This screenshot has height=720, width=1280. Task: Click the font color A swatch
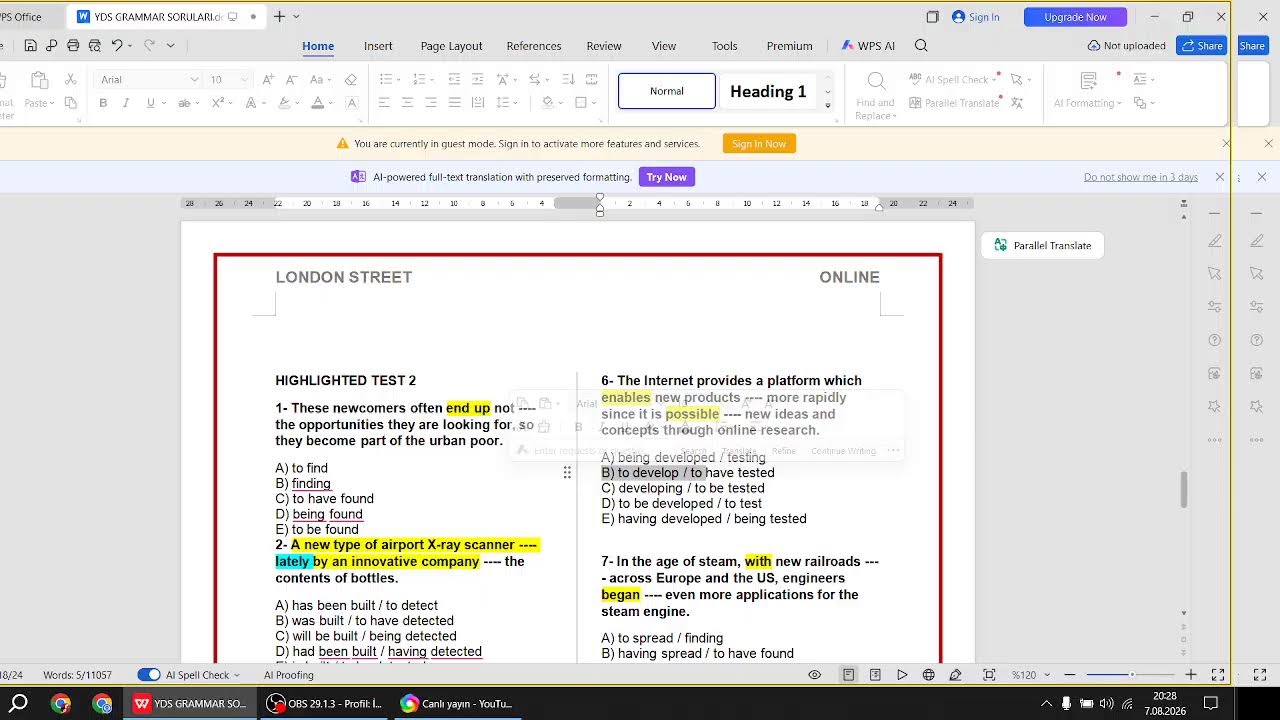pyautogui.click(x=317, y=103)
